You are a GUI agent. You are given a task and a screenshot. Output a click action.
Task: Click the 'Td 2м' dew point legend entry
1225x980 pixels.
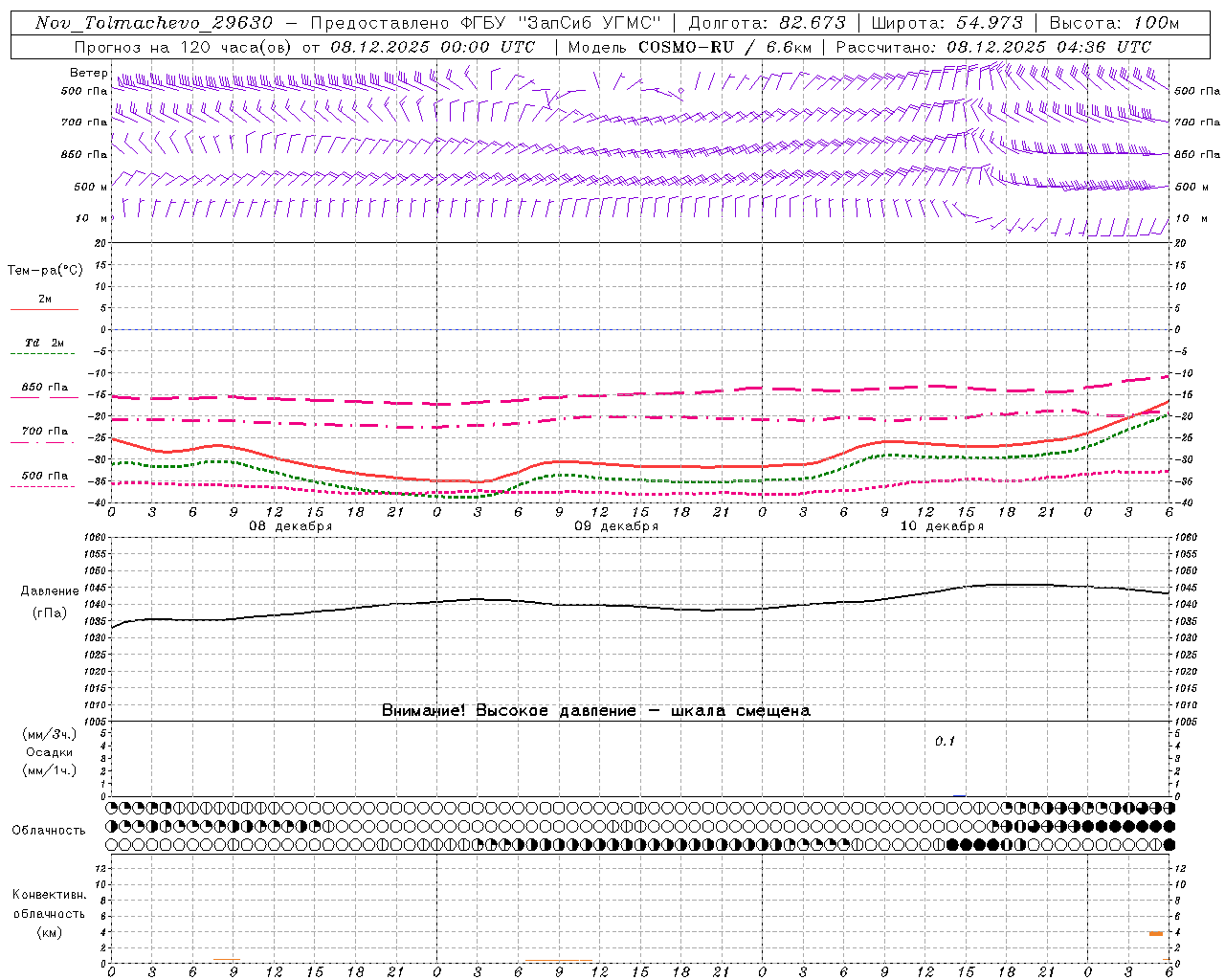tap(45, 343)
